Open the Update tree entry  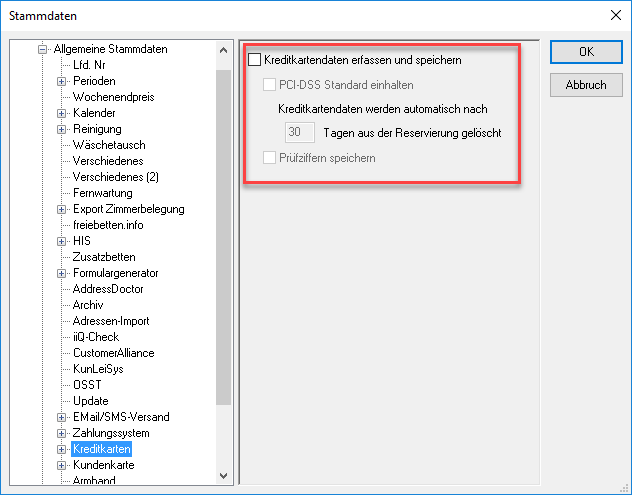pos(91,401)
